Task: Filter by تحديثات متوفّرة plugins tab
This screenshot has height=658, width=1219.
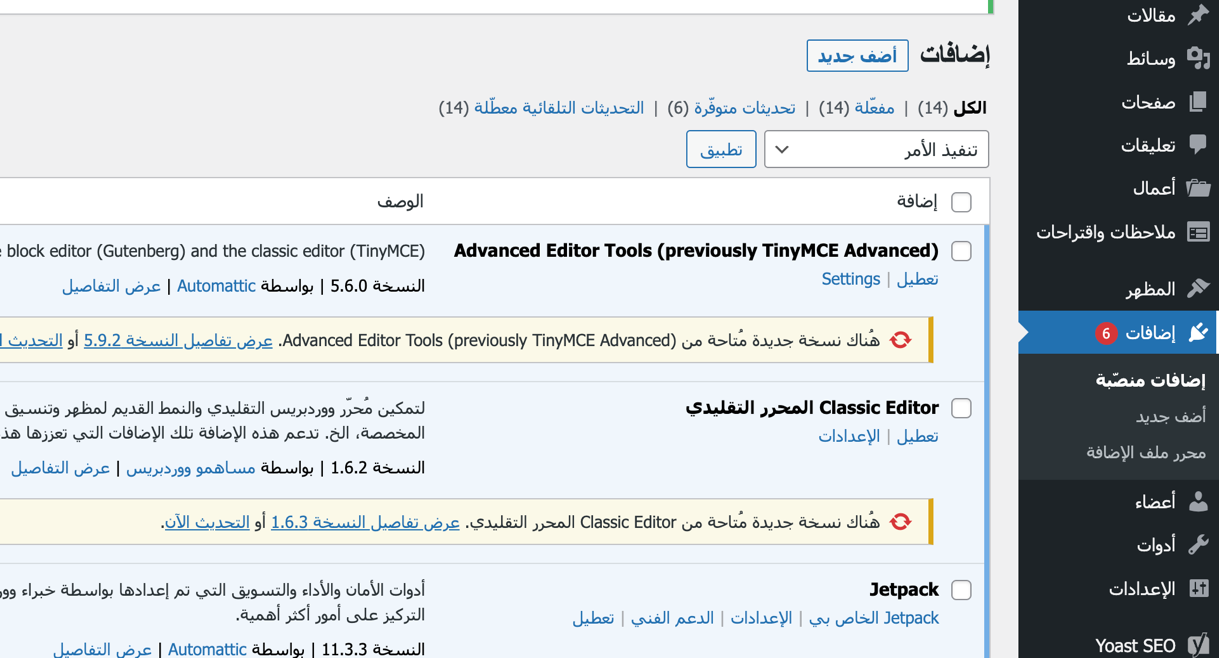Action: tap(744, 108)
